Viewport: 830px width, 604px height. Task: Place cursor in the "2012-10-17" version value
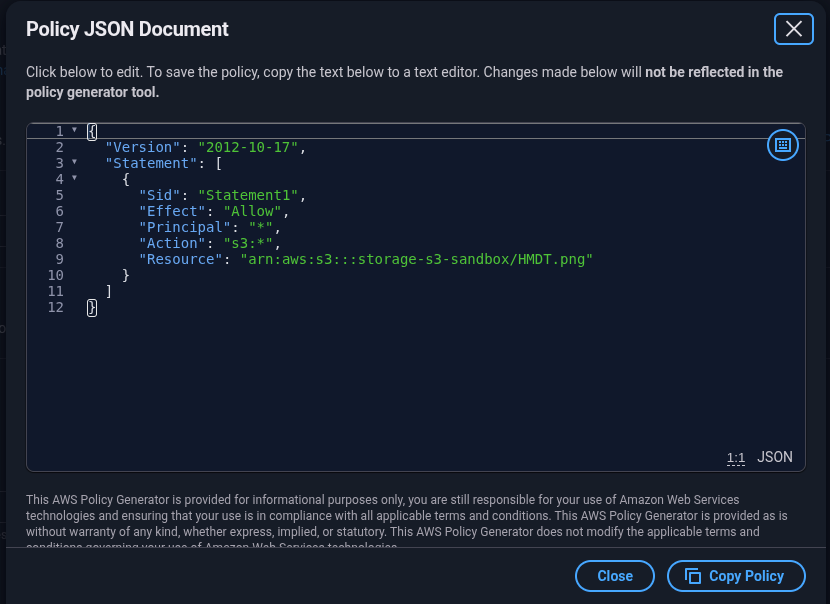249,147
